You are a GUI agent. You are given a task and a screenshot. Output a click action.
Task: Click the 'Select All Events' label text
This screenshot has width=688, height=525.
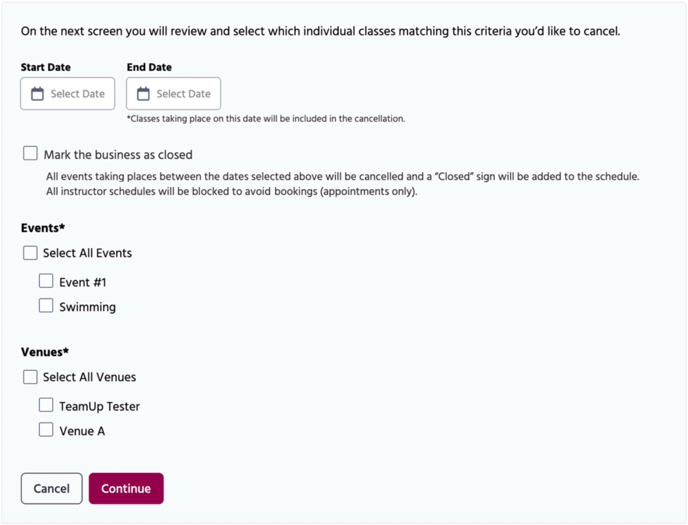[x=87, y=253]
